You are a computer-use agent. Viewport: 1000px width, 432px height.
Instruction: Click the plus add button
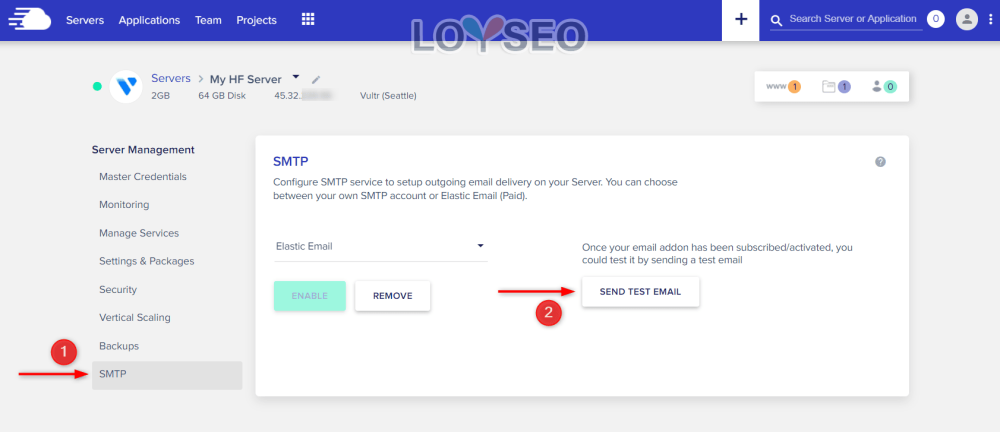tap(740, 20)
